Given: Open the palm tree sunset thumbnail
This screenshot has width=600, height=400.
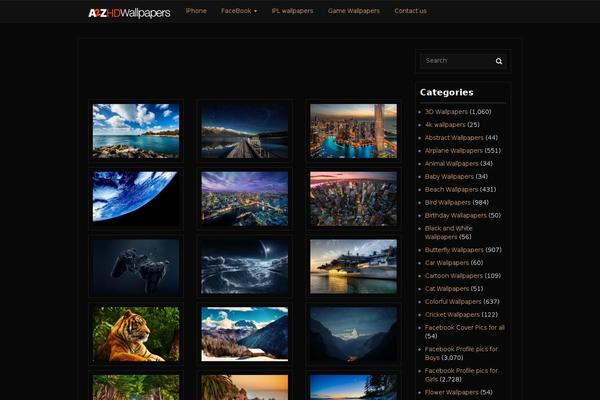Looking at the screenshot, I should pos(245,387).
